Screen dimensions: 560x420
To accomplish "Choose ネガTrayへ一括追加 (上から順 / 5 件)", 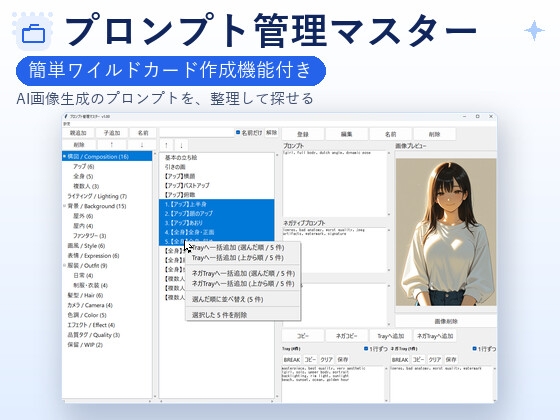I will [x=243, y=284].
